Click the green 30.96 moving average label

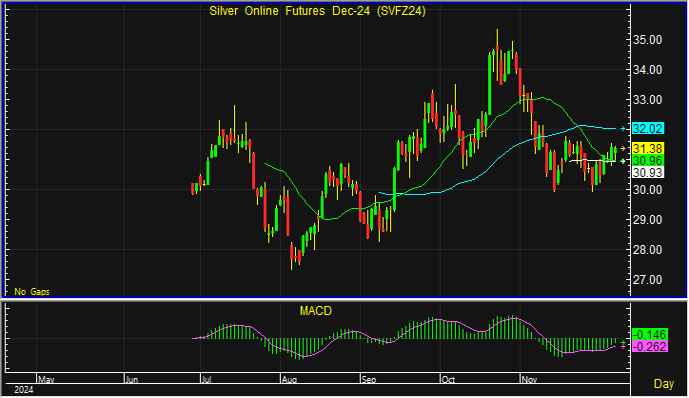coord(648,160)
